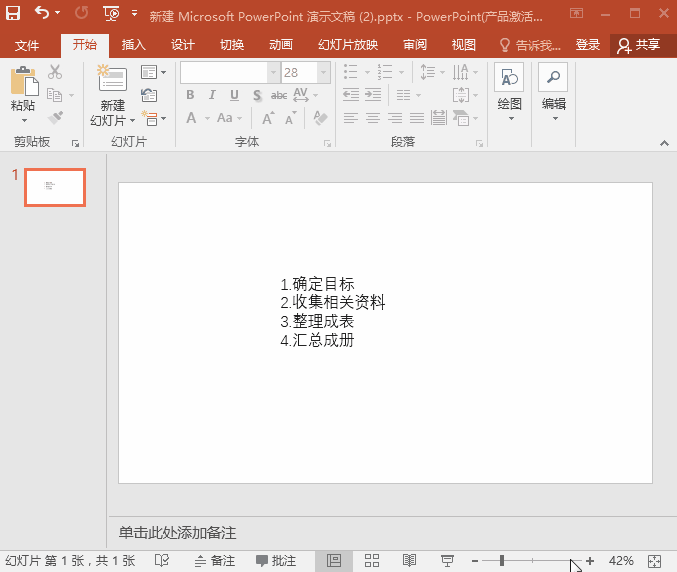Open the font name dropdown arrow
677x572 pixels.
pyautogui.click(x=273, y=72)
